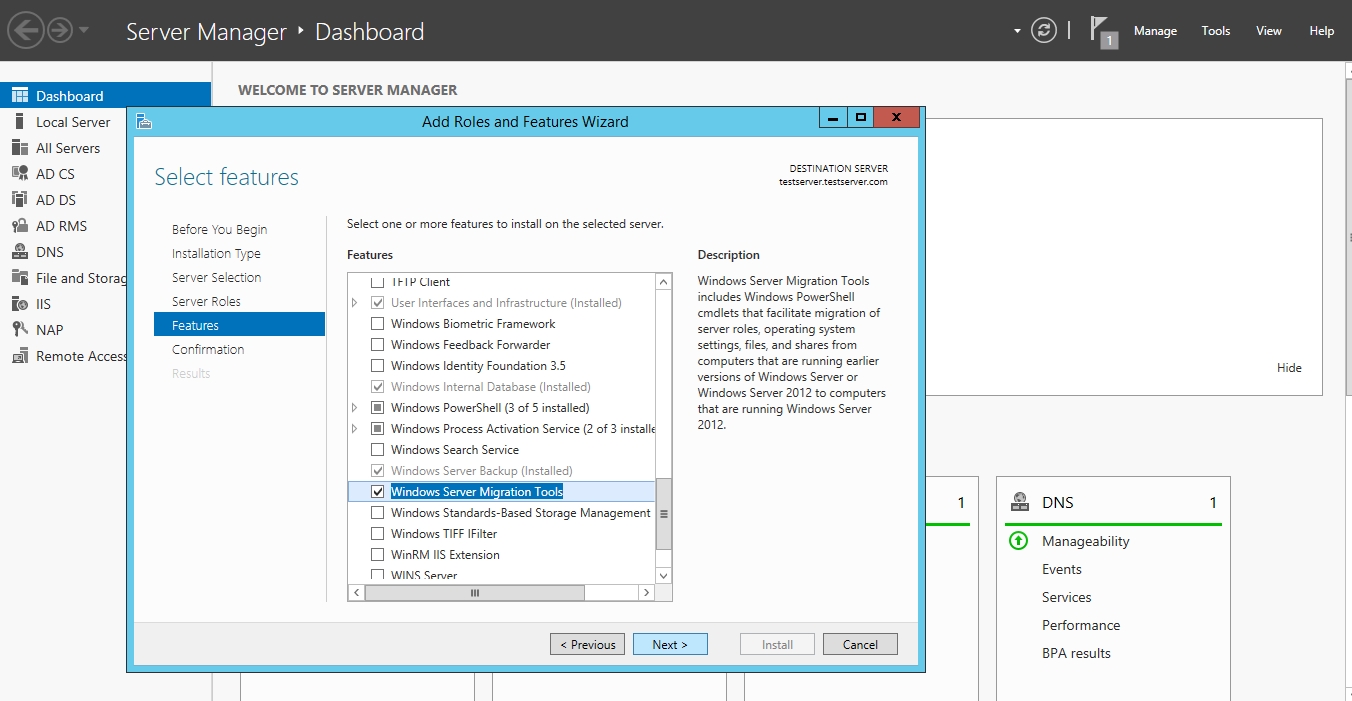Go to Installation Type step

point(216,254)
